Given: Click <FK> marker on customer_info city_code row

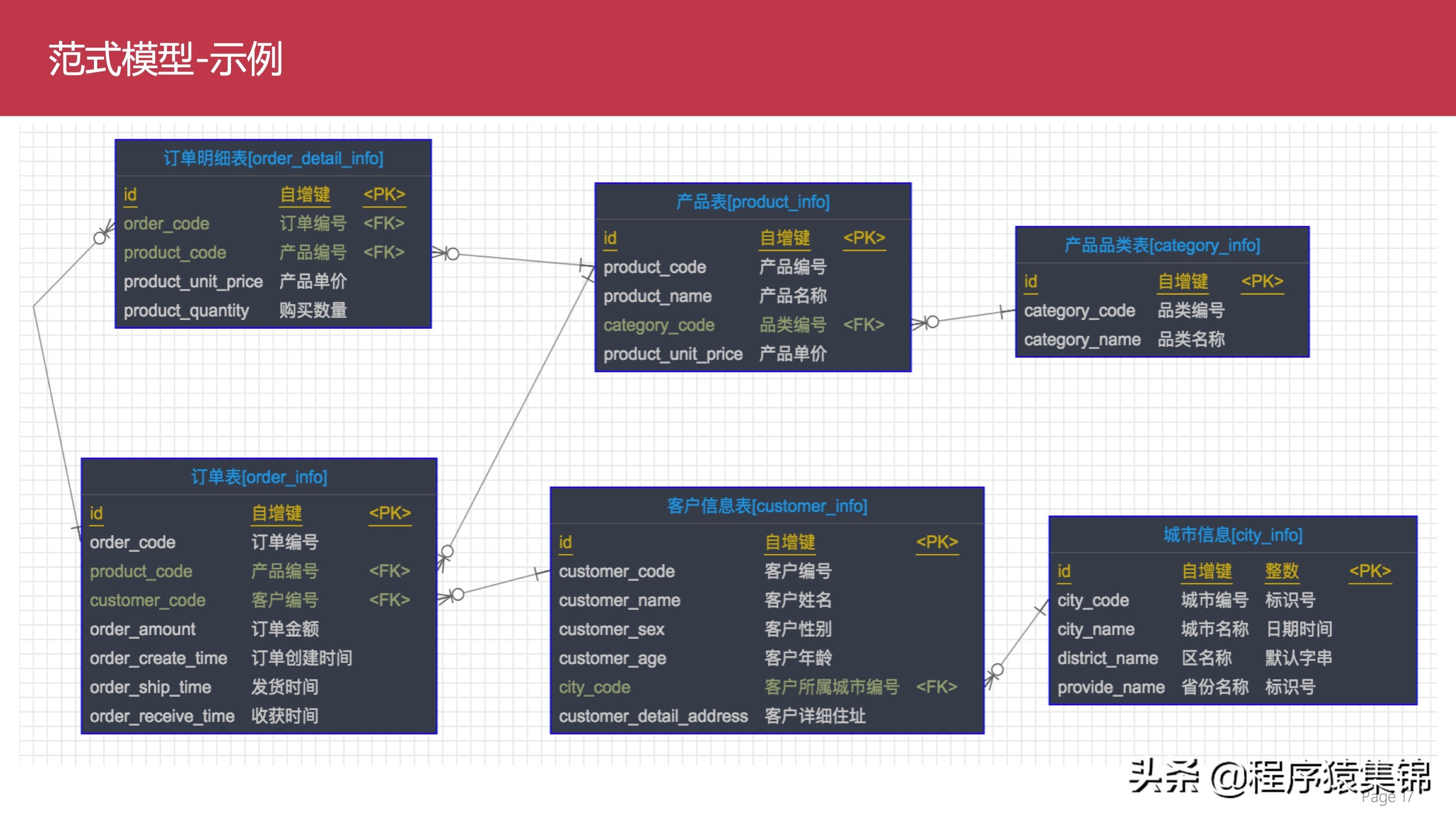Looking at the screenshot, I should click(937, 687).
